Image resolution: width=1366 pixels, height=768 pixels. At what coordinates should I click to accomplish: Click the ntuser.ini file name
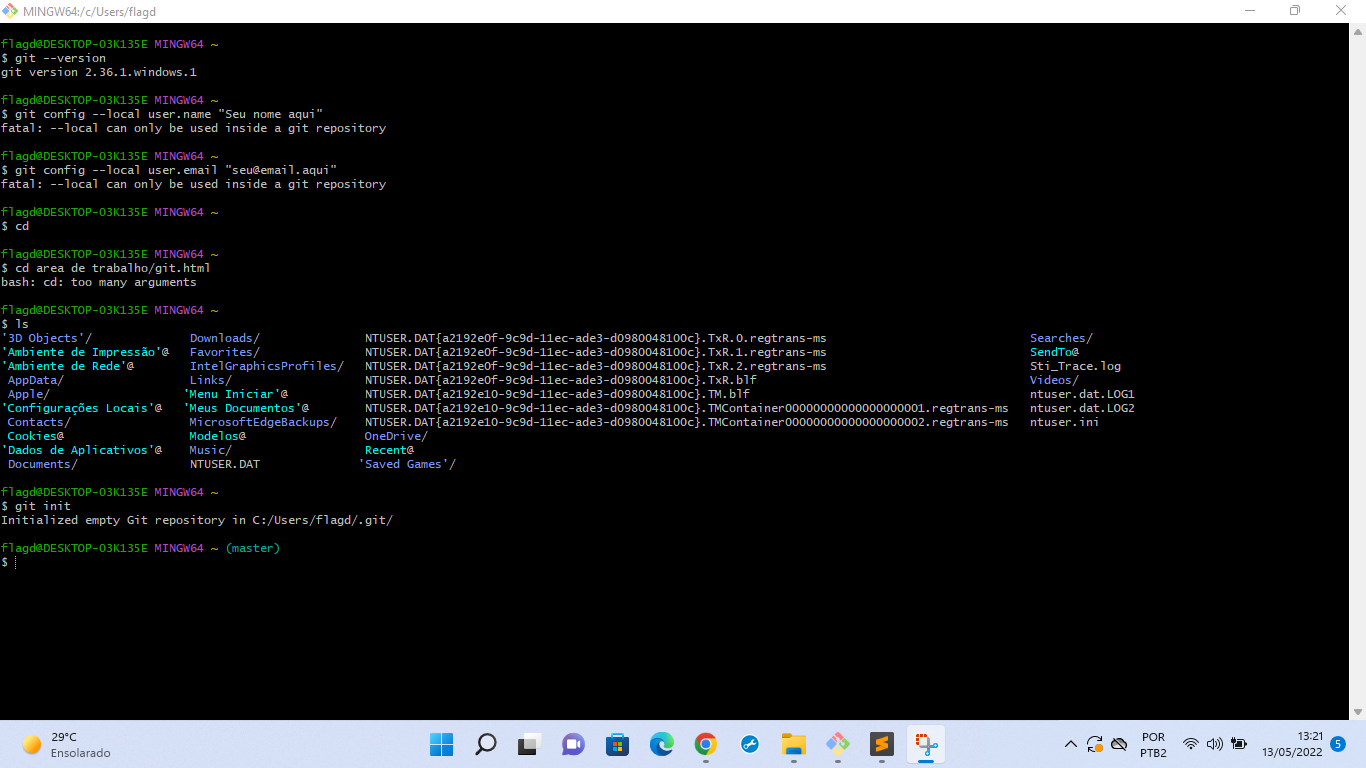tap(1065, 422)
